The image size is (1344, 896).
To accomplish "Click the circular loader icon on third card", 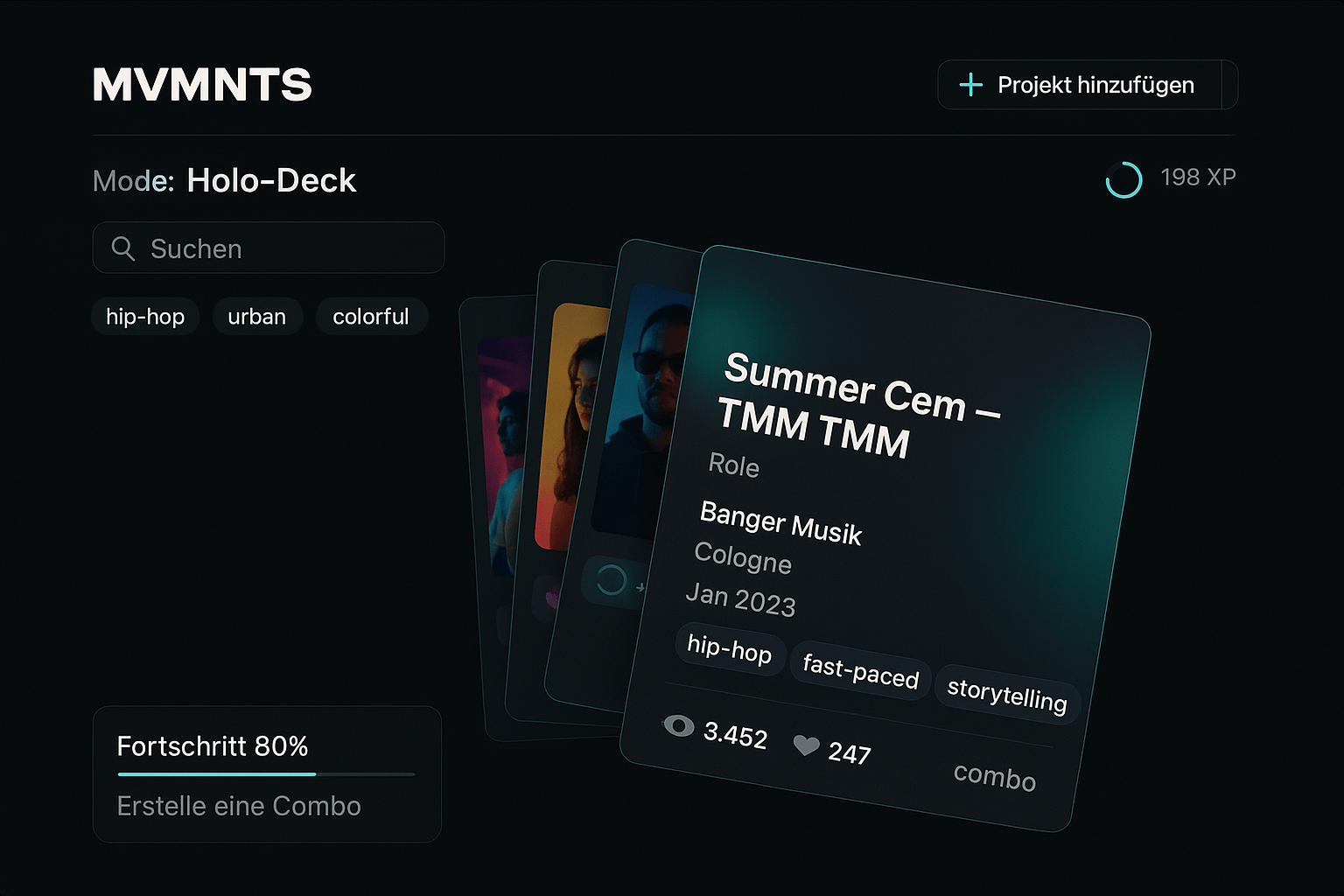I will pyautogui.click(x=610, y=579).
